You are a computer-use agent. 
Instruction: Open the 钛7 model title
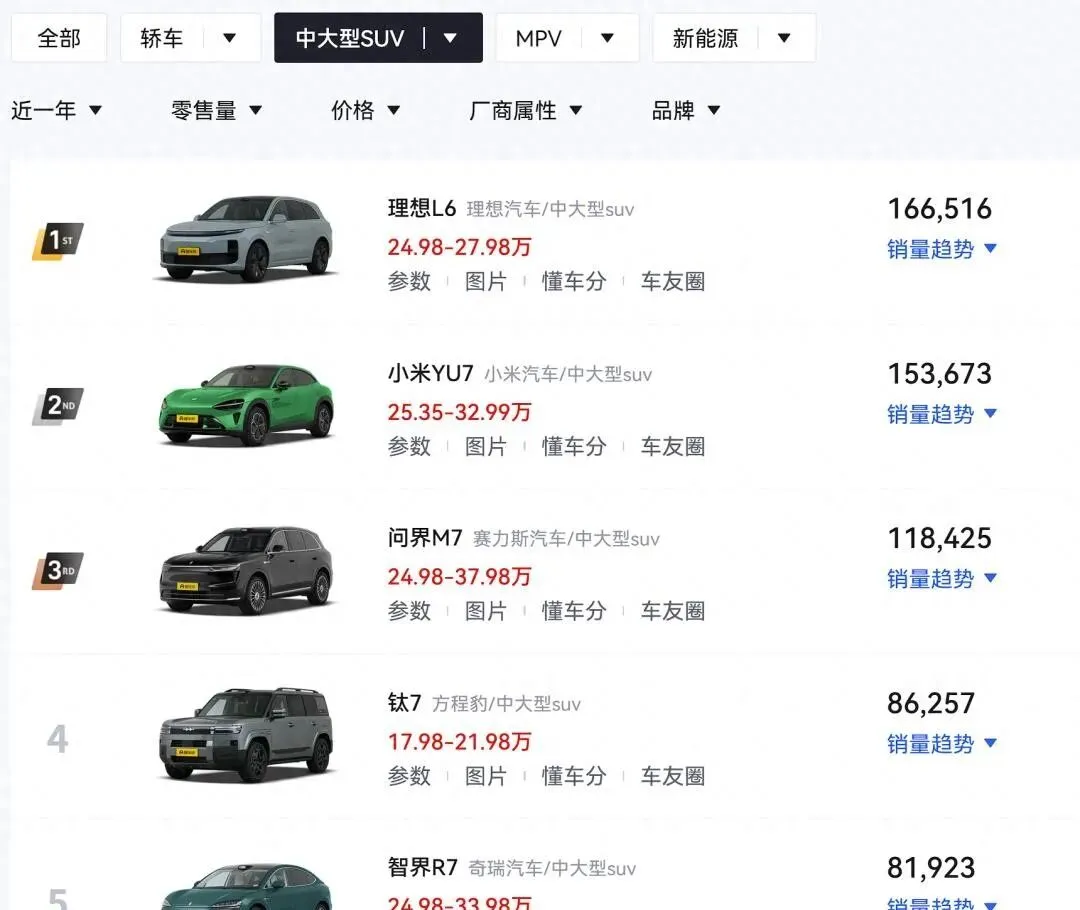click(x=404, y=703)
